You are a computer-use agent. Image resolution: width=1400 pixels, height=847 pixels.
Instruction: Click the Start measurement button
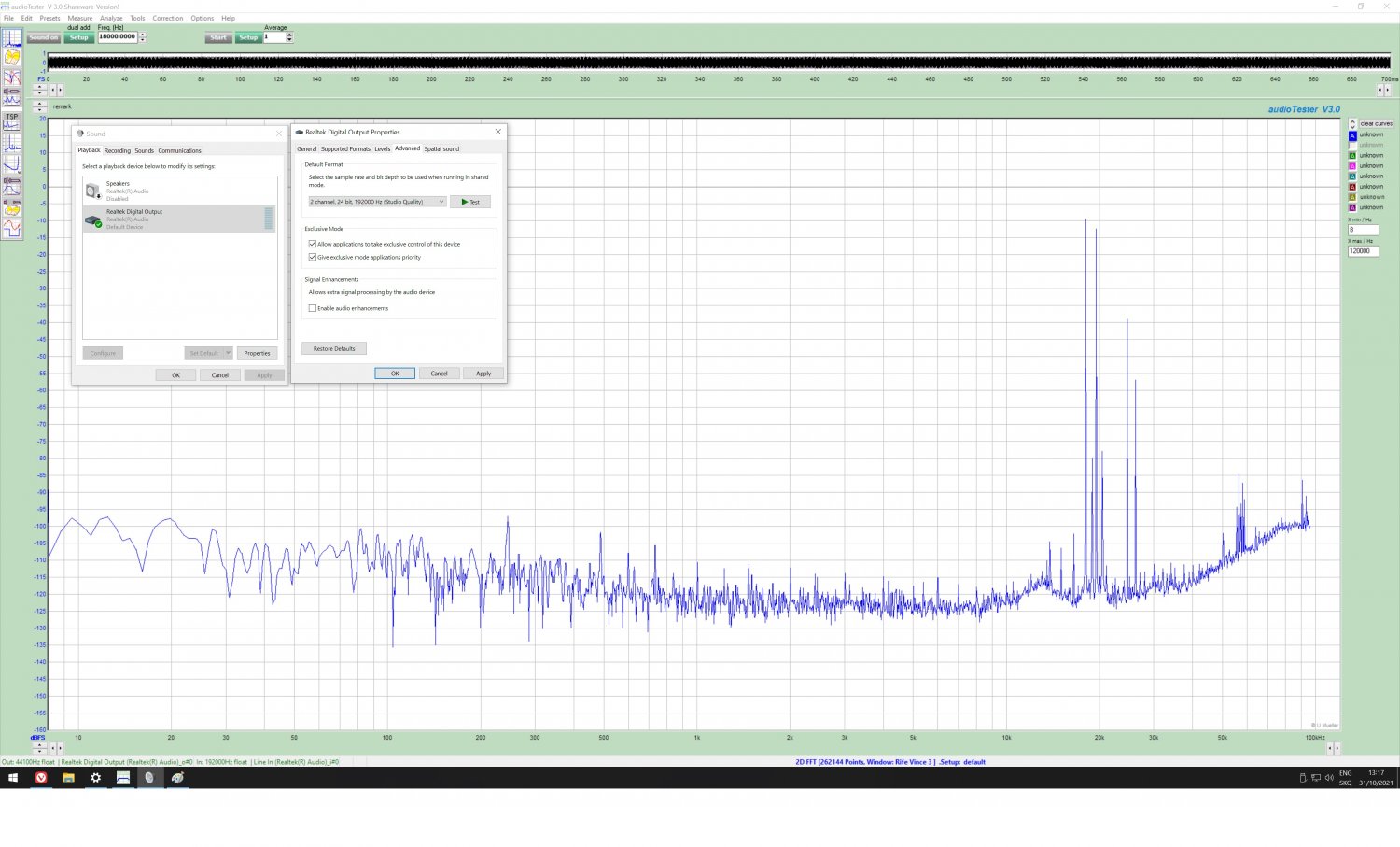point(218,37)
